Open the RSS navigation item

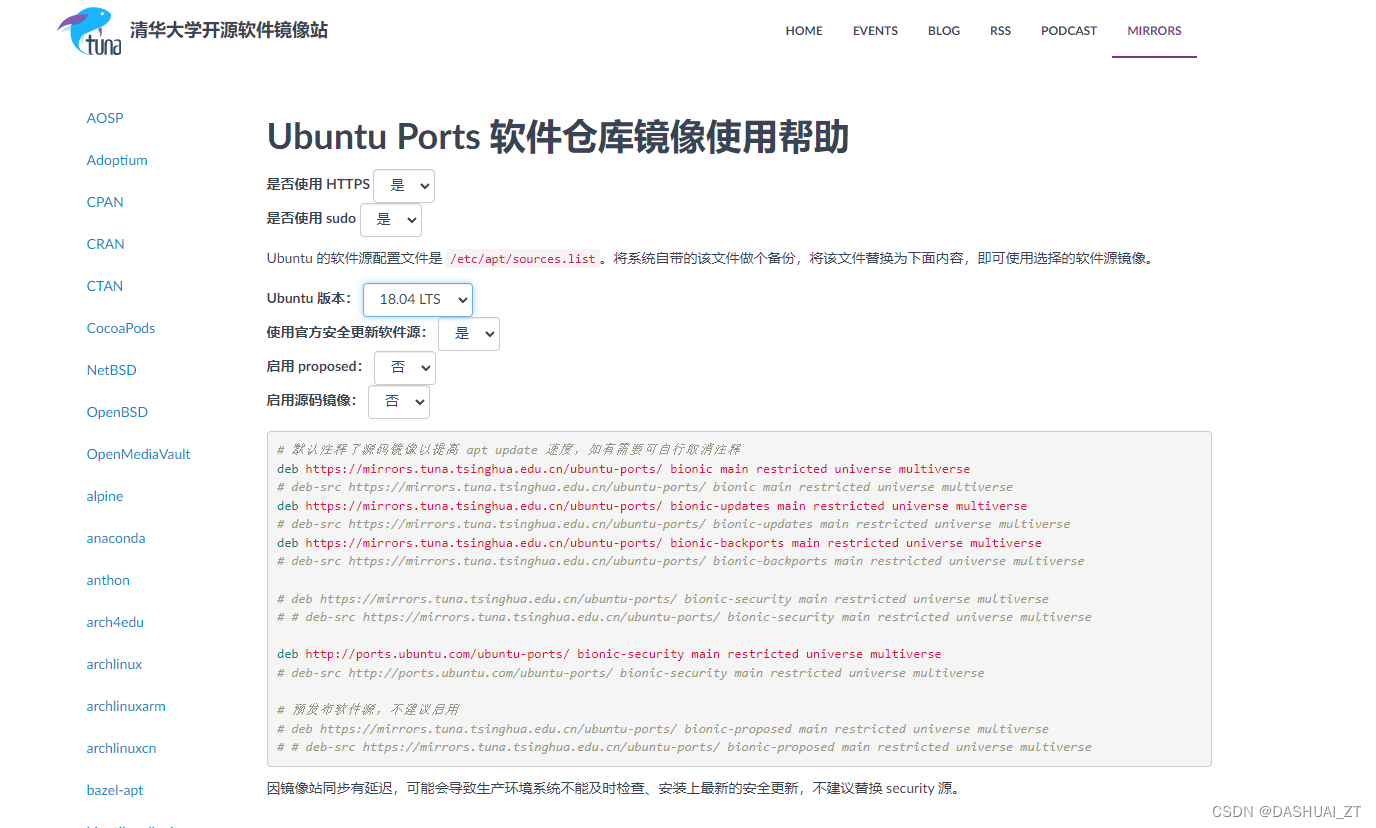click(x=1000, y=31)
